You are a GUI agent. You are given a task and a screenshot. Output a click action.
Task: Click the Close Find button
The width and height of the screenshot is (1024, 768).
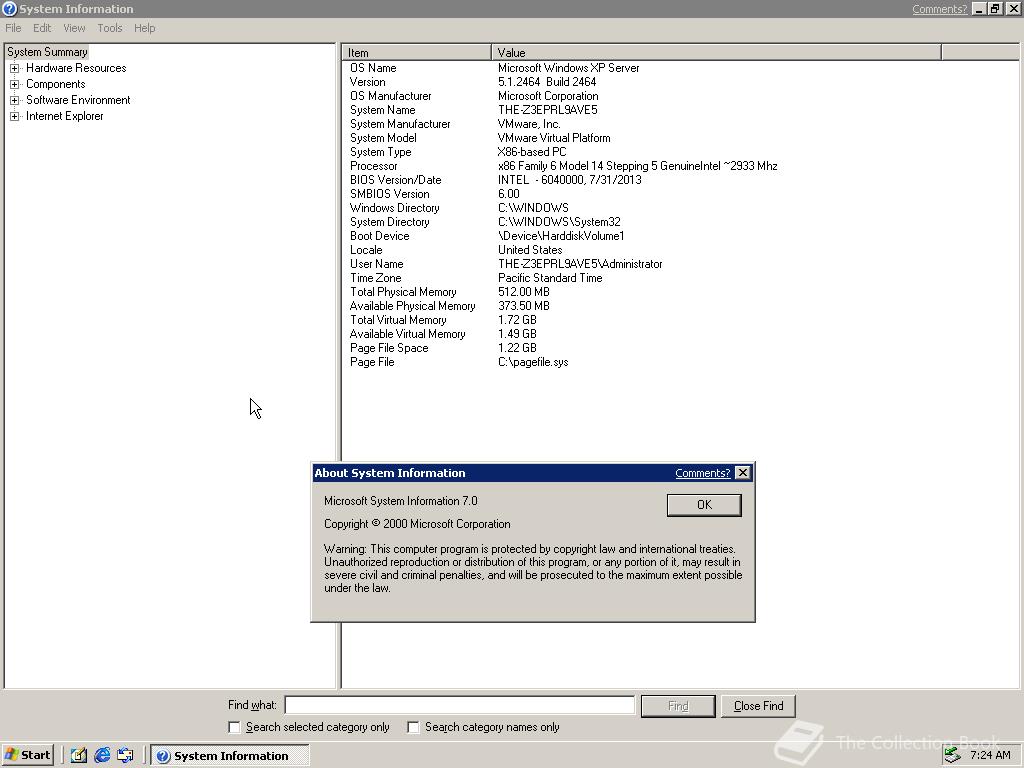(x=758, y=706)
